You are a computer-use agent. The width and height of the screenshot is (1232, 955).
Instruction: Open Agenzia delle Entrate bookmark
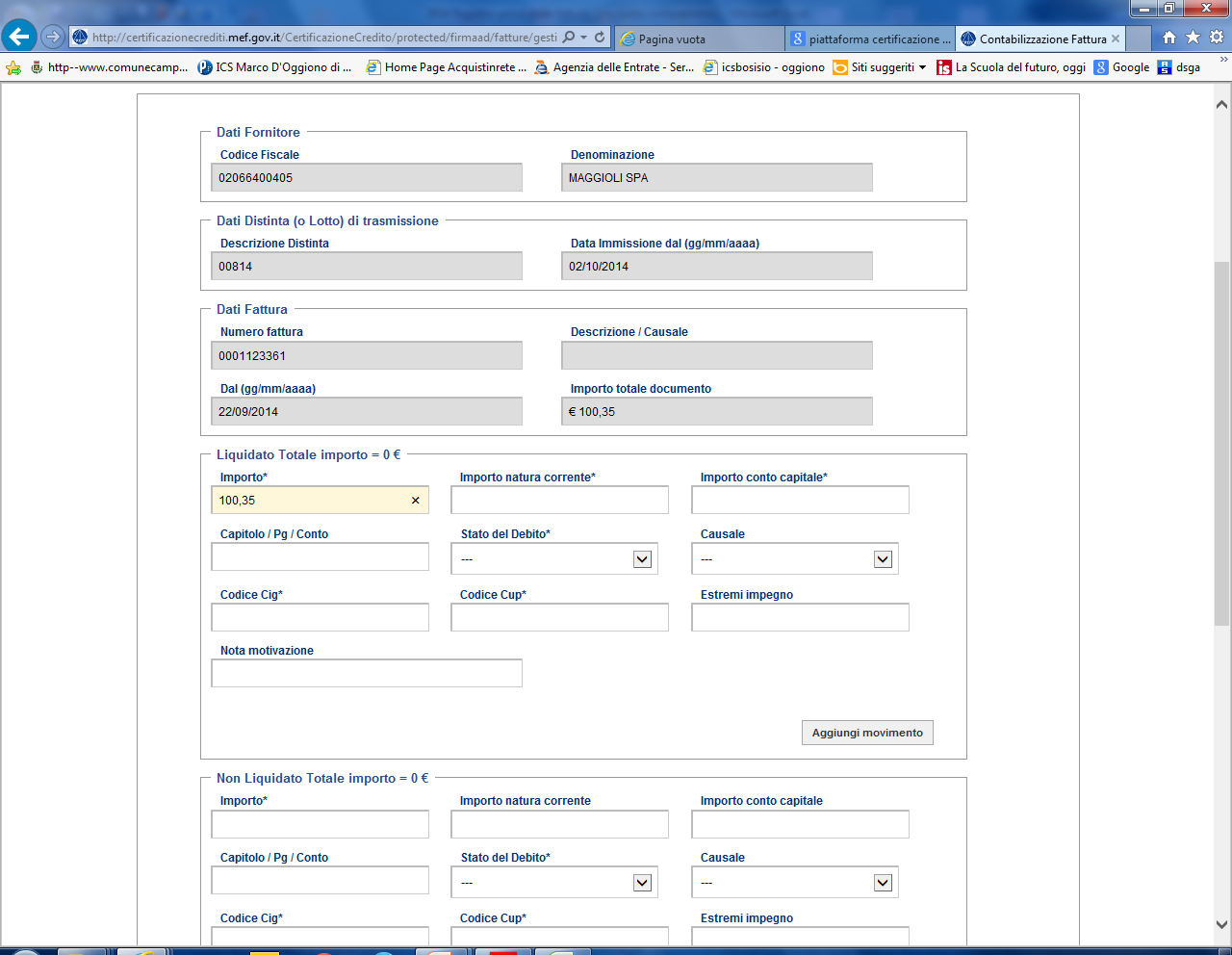tap(614, 67)
